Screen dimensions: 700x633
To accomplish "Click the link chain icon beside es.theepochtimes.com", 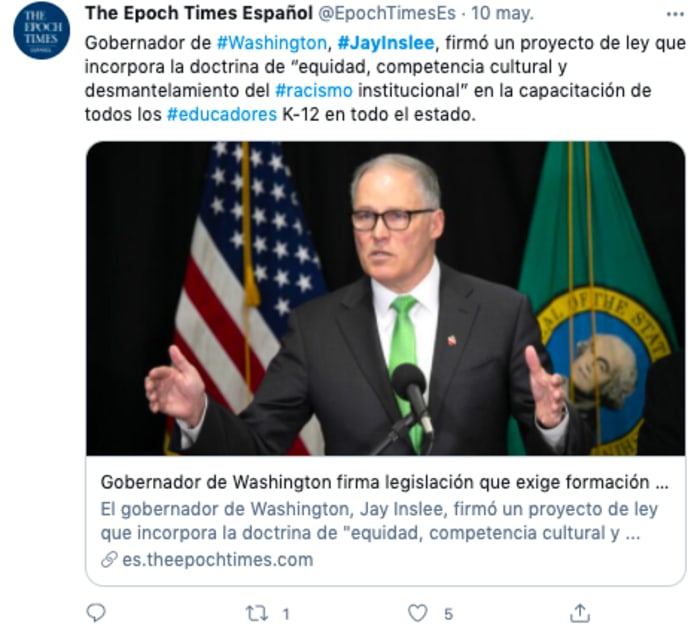I will [109, 559].
